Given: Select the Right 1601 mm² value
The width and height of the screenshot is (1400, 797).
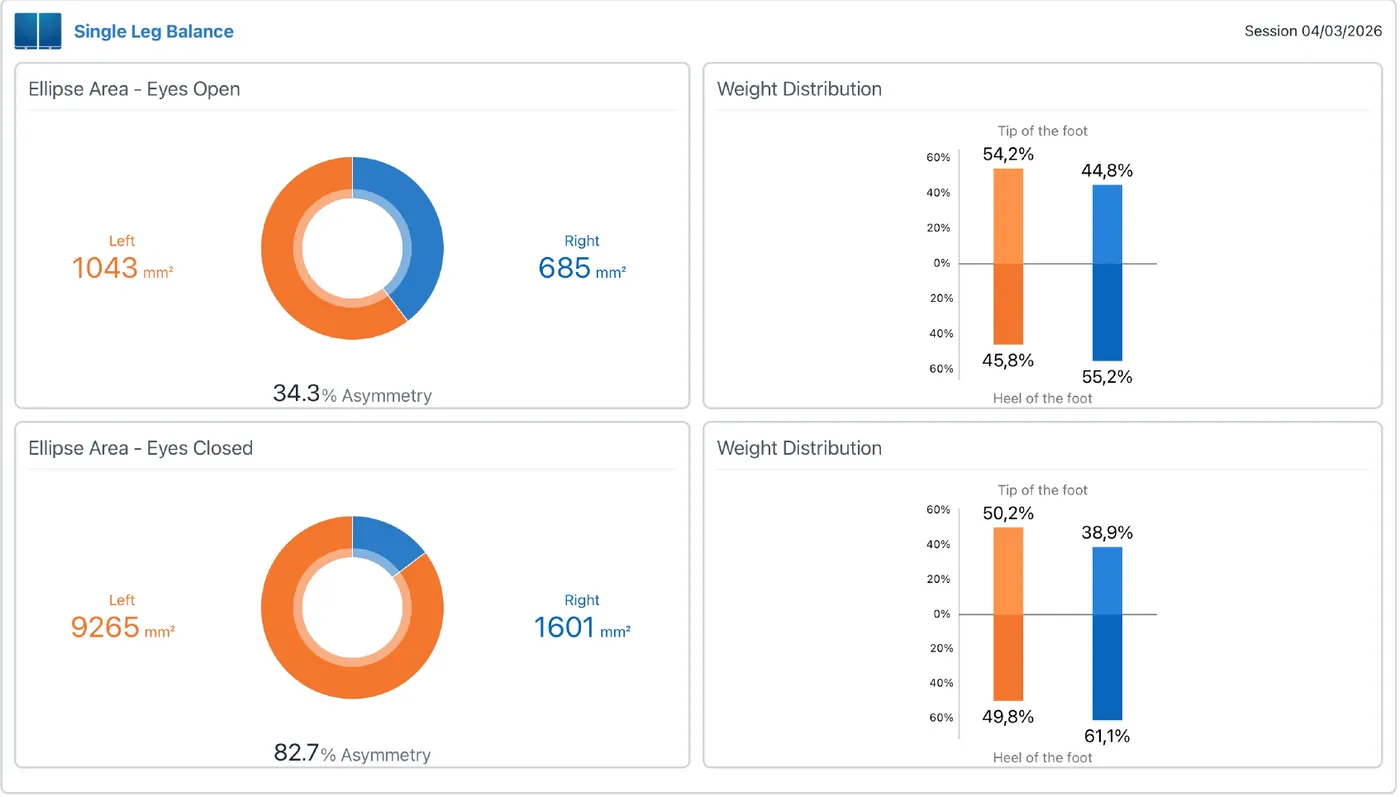Looking at the screenshot, I should [582, 627].
